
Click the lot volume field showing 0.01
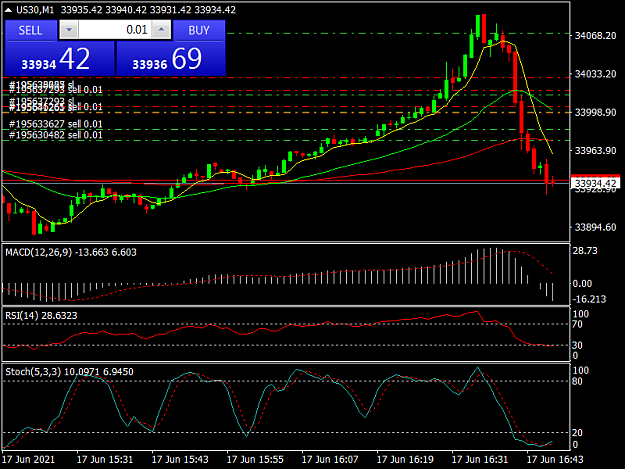pyautogui.click(x=115, y=30)
